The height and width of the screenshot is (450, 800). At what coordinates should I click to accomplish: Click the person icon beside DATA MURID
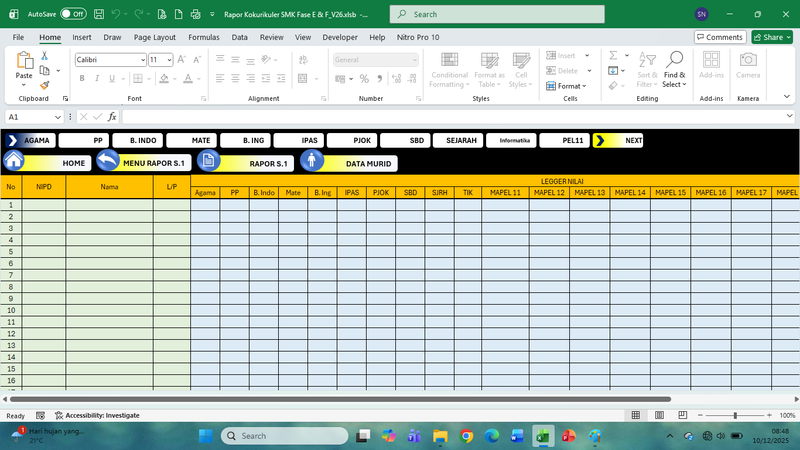tap(312, 162)
